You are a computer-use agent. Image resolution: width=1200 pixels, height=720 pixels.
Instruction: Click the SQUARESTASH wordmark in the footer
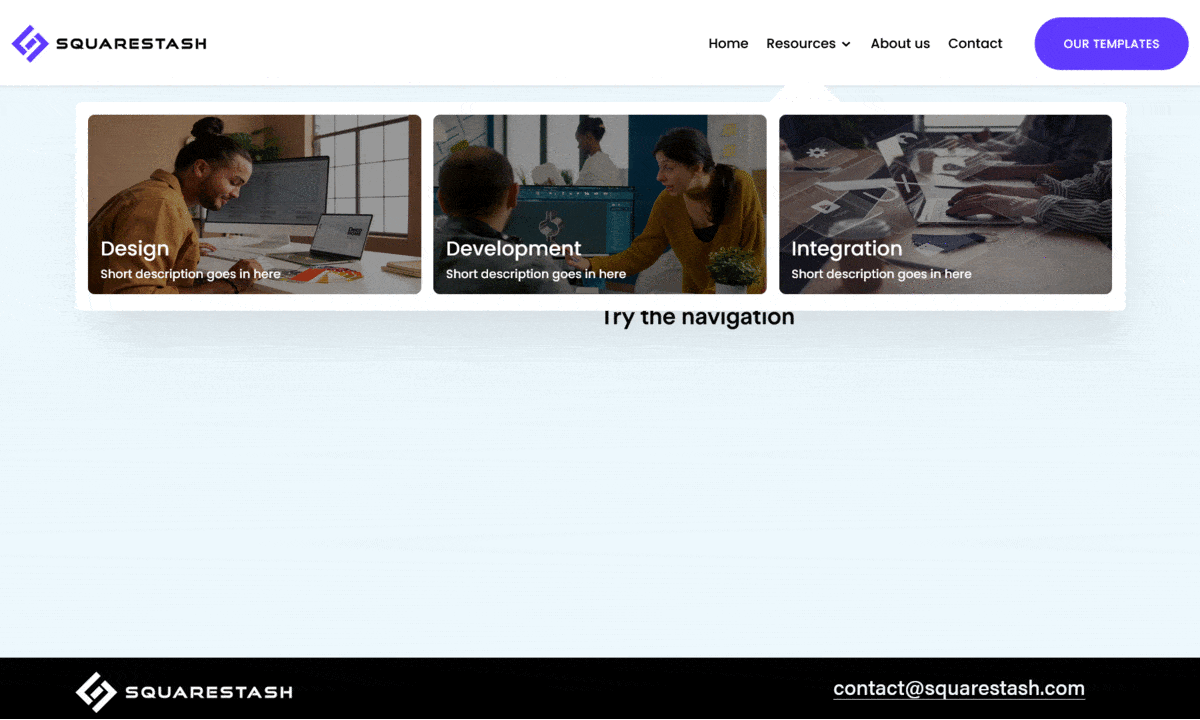tap(209, 692)
